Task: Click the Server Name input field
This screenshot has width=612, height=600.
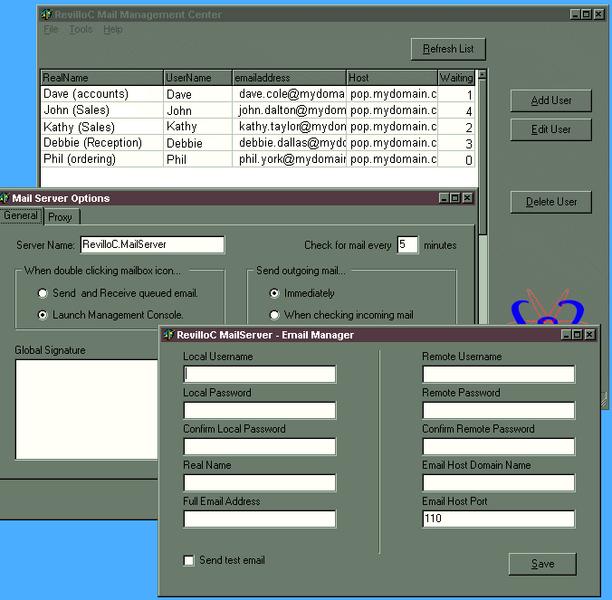Action: pyautogui.click(x=152, y=245)
